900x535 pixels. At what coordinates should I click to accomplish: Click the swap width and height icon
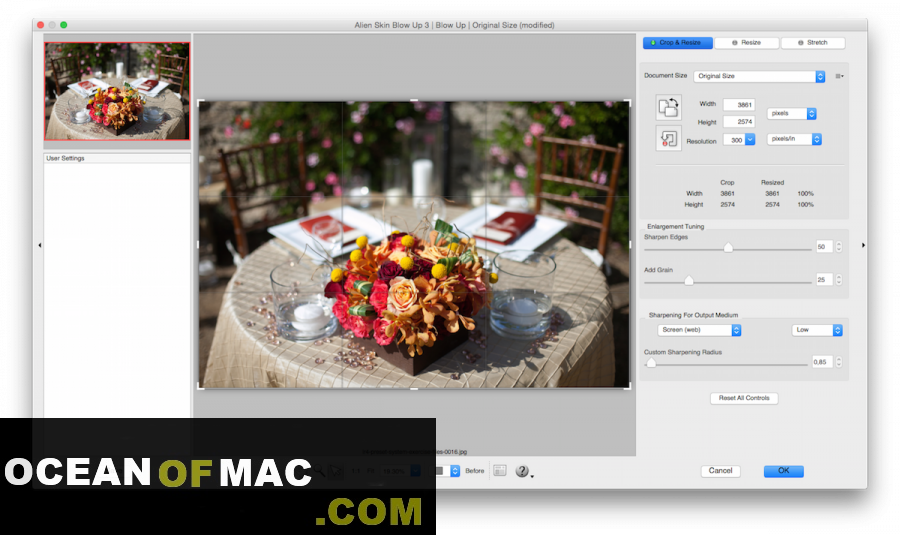pos(668,107)
